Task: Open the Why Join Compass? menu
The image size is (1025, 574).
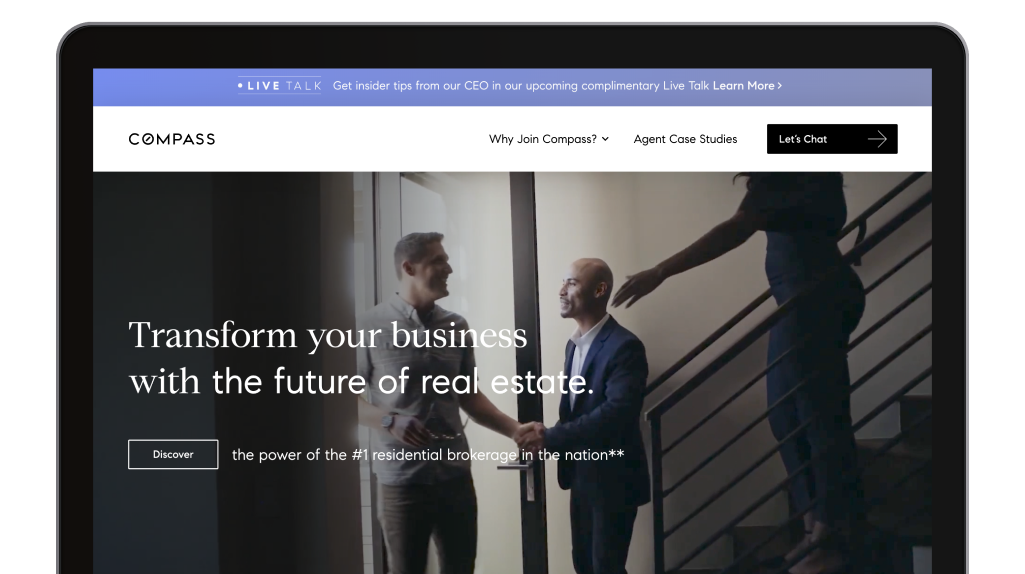Action: (x=549, y=139)
